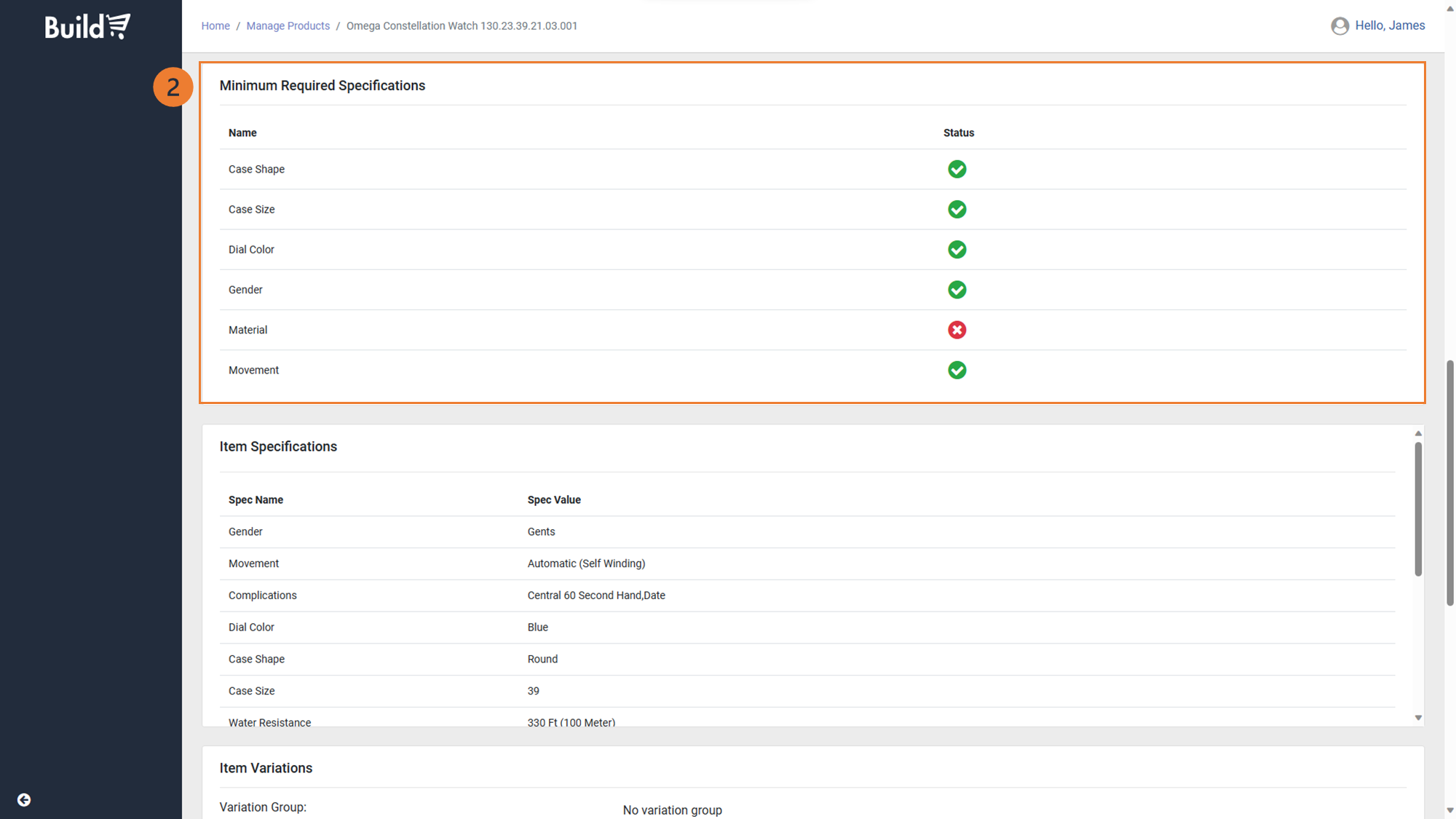
Task: Click Material red cross status icon
Action: (x=957, y=330)
